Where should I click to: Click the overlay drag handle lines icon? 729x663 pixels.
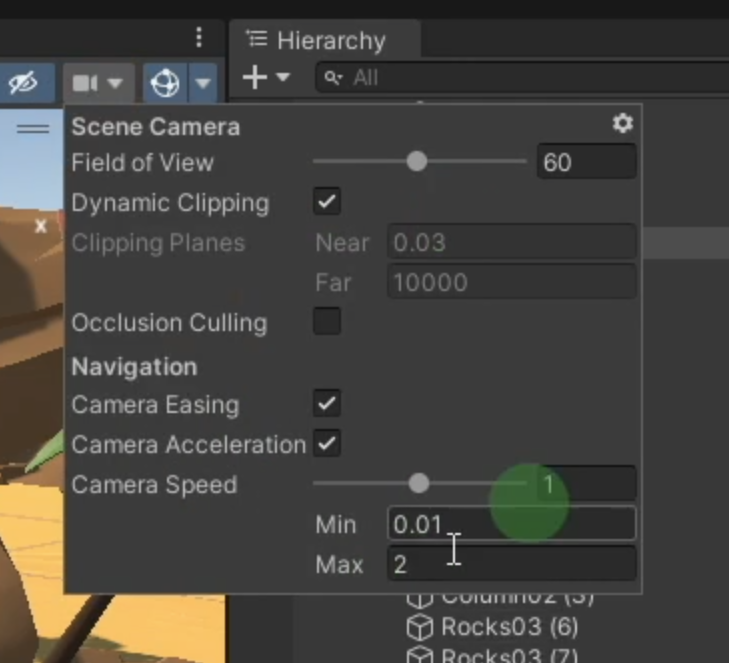tap(33, 128)
